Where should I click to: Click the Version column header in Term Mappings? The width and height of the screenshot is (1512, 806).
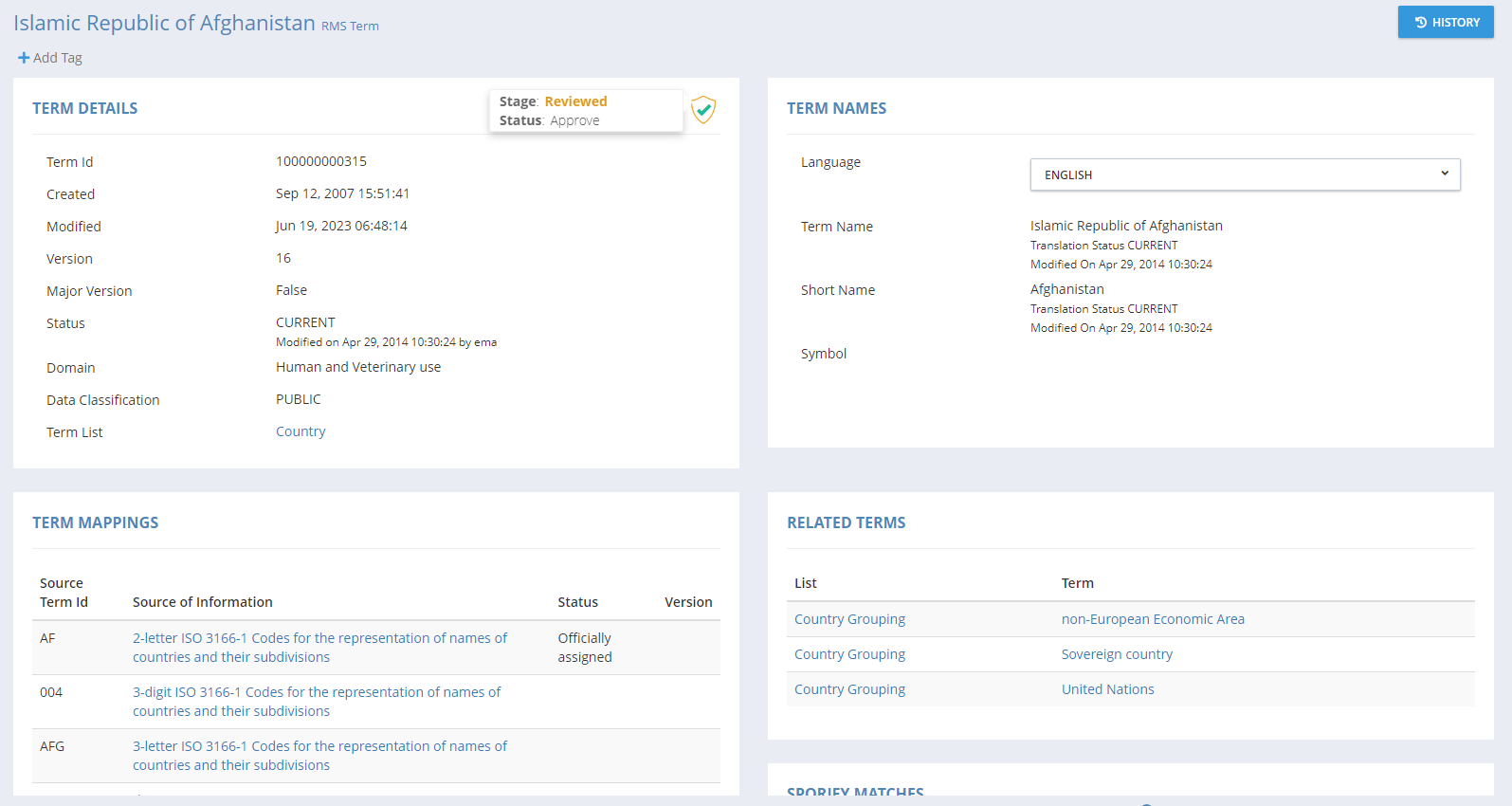coord(687,602)
